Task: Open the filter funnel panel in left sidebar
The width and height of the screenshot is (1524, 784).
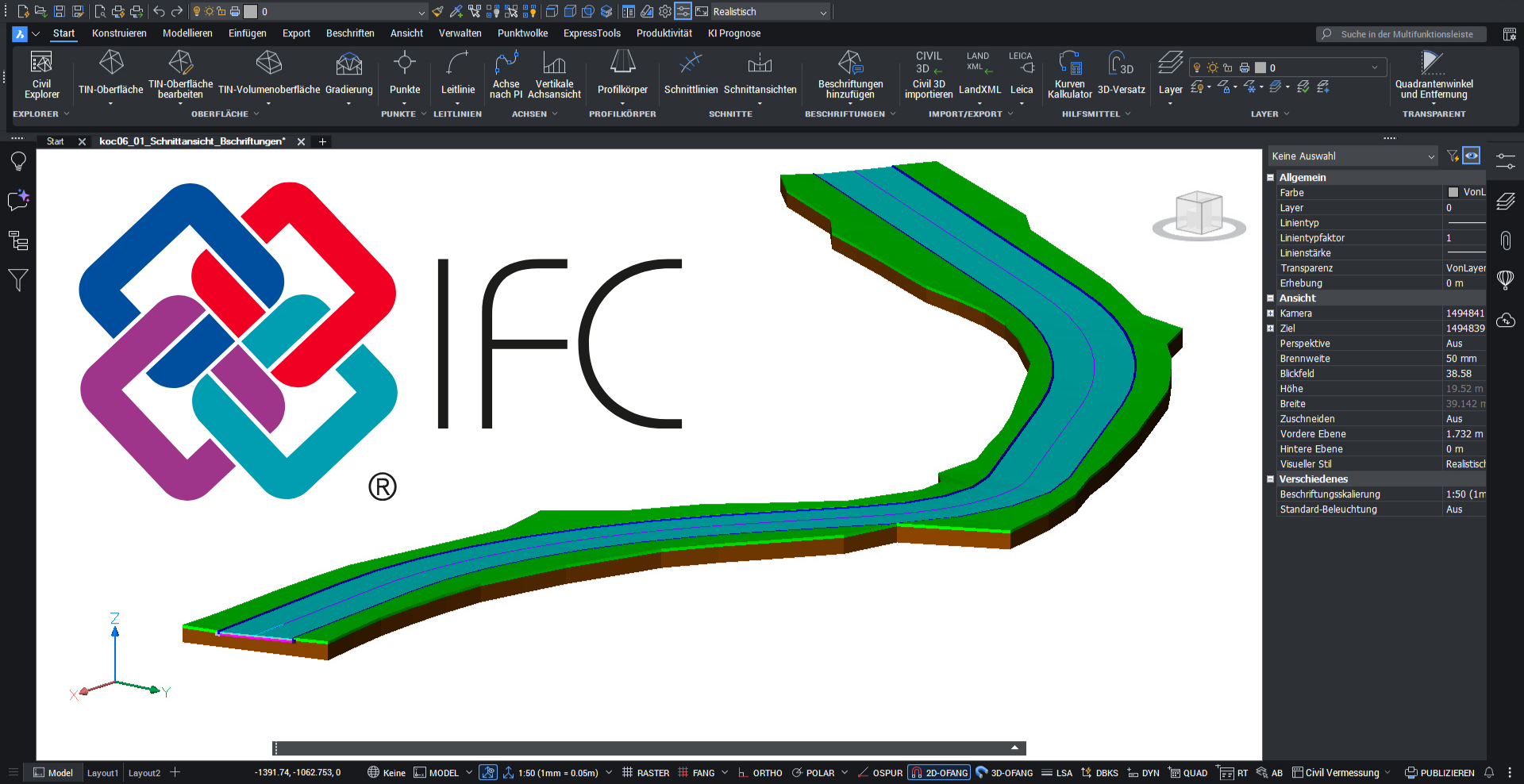Action: (18, 279)
